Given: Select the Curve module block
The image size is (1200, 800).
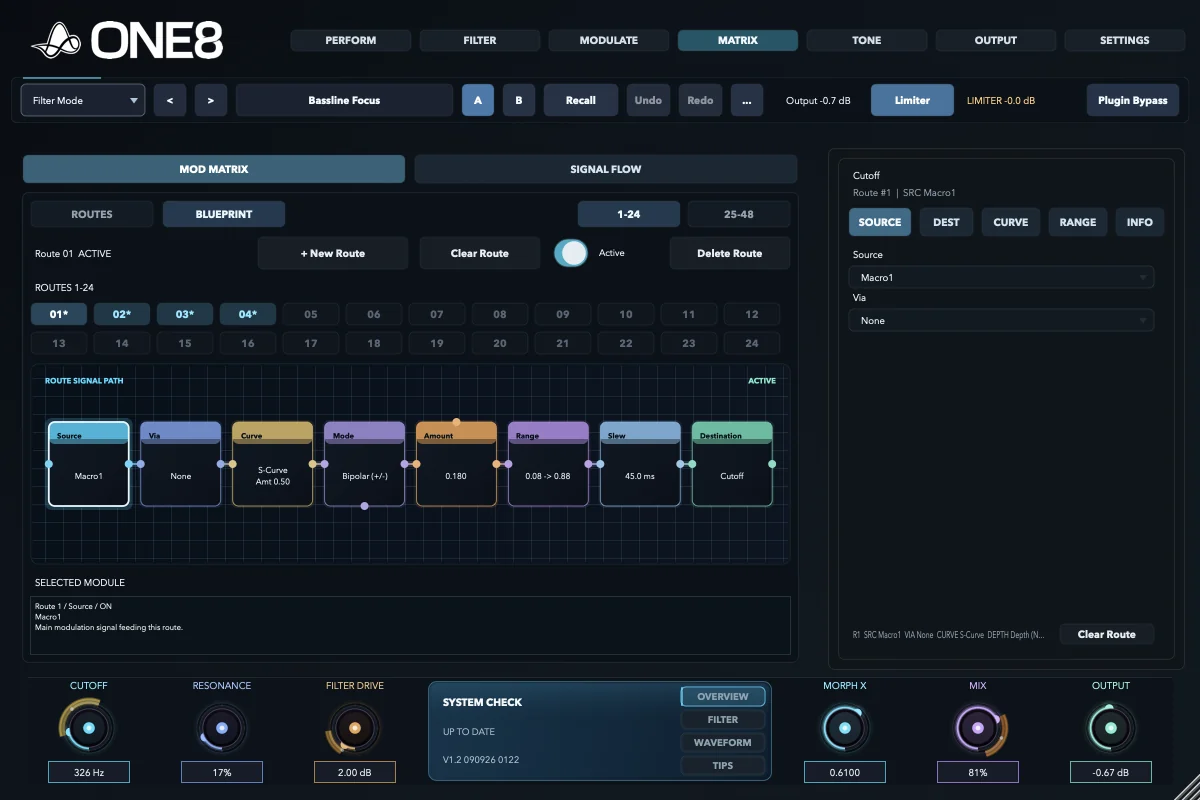Looking at the screenshot, I should click(x=273, y=464).
